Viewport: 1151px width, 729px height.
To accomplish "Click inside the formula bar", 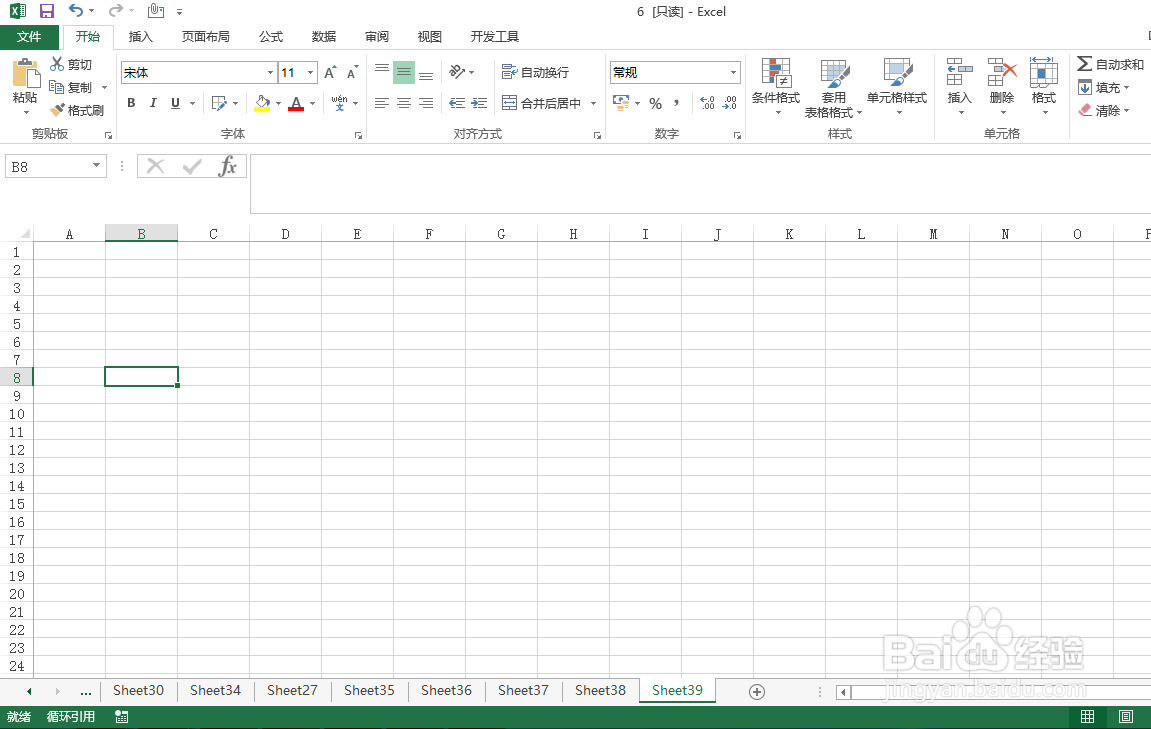I will click(700, 184).
